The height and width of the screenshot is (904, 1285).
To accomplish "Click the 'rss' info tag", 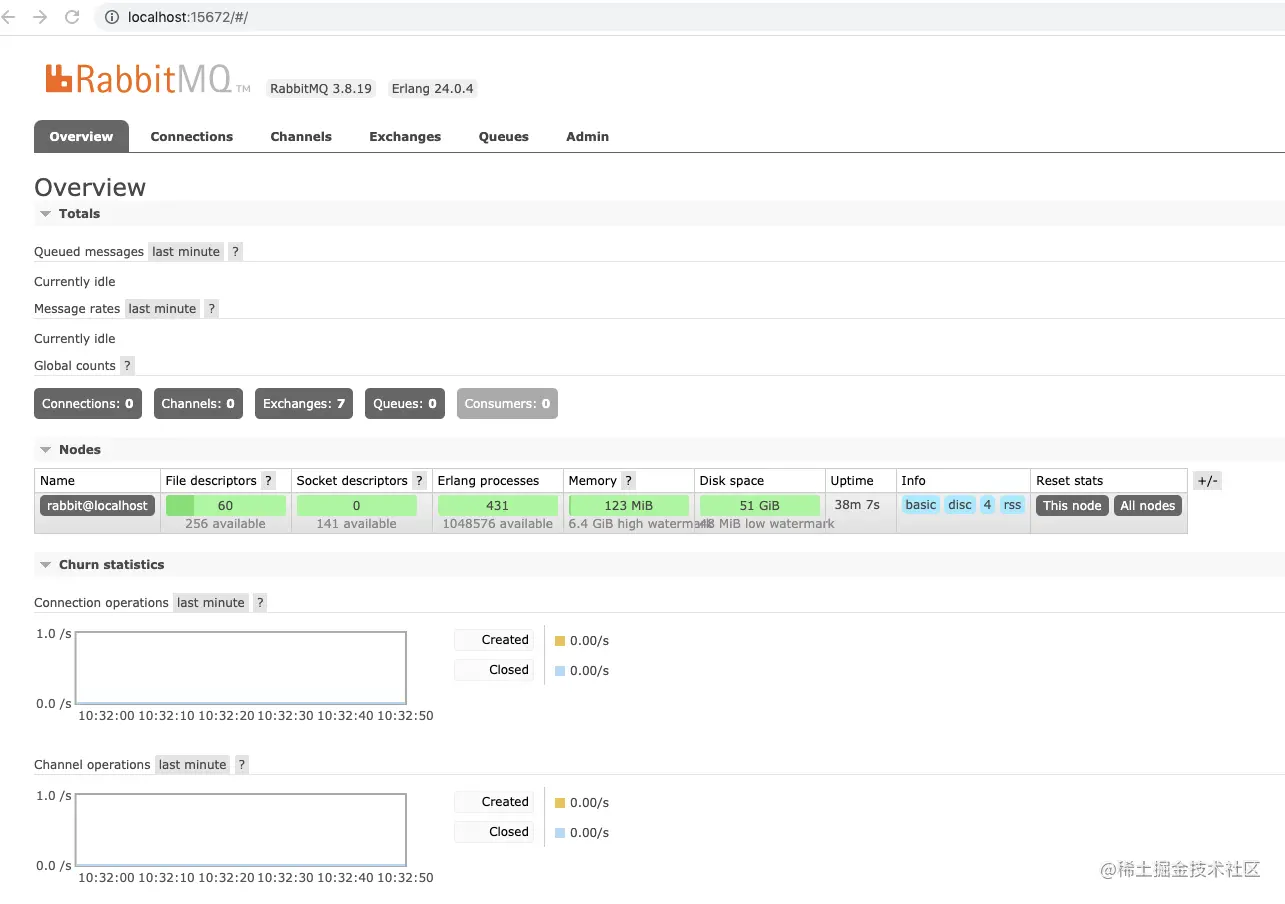I will (1013, 505).
